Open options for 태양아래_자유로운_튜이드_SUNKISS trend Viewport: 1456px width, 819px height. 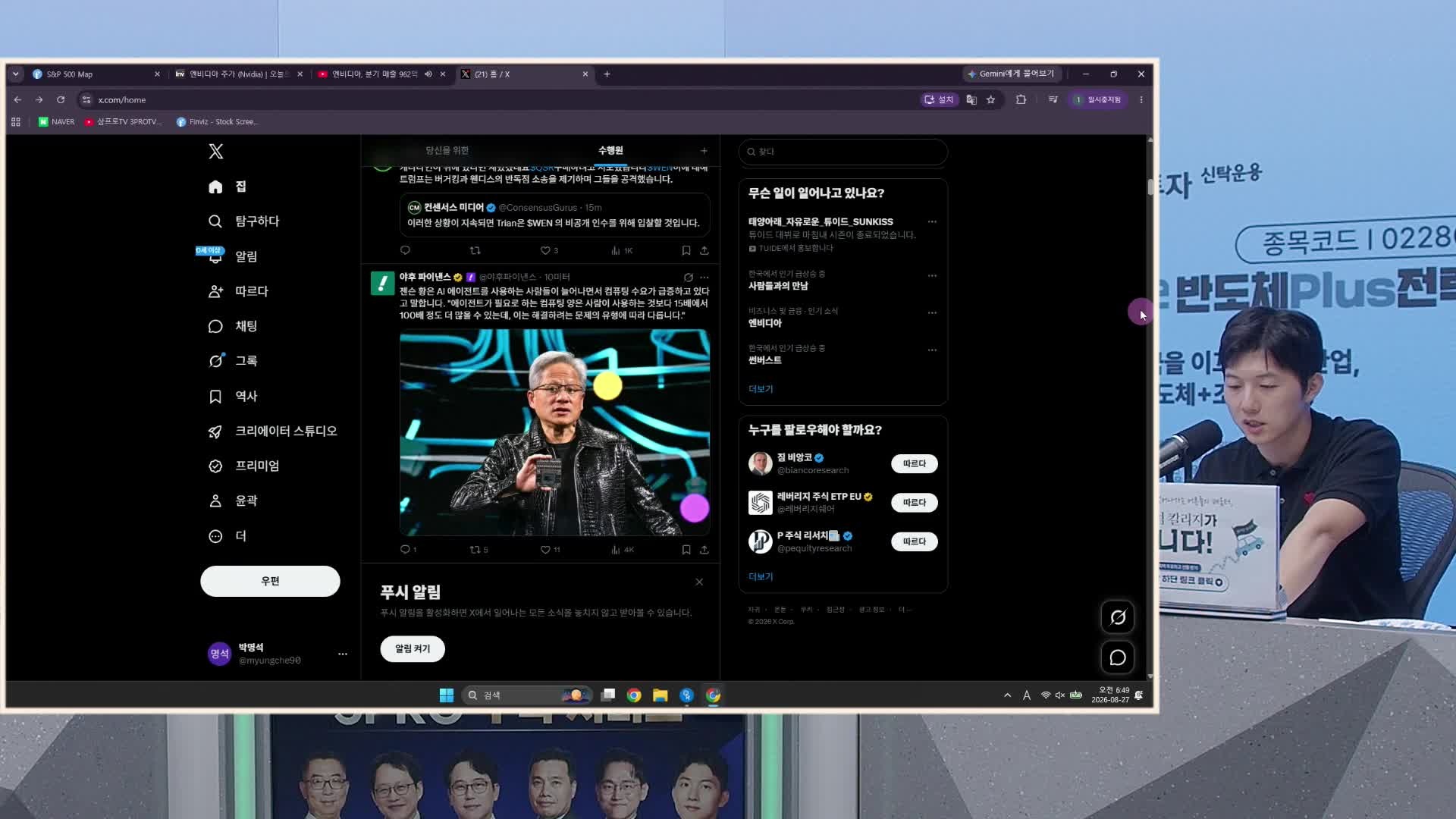[x=932, y=222]
